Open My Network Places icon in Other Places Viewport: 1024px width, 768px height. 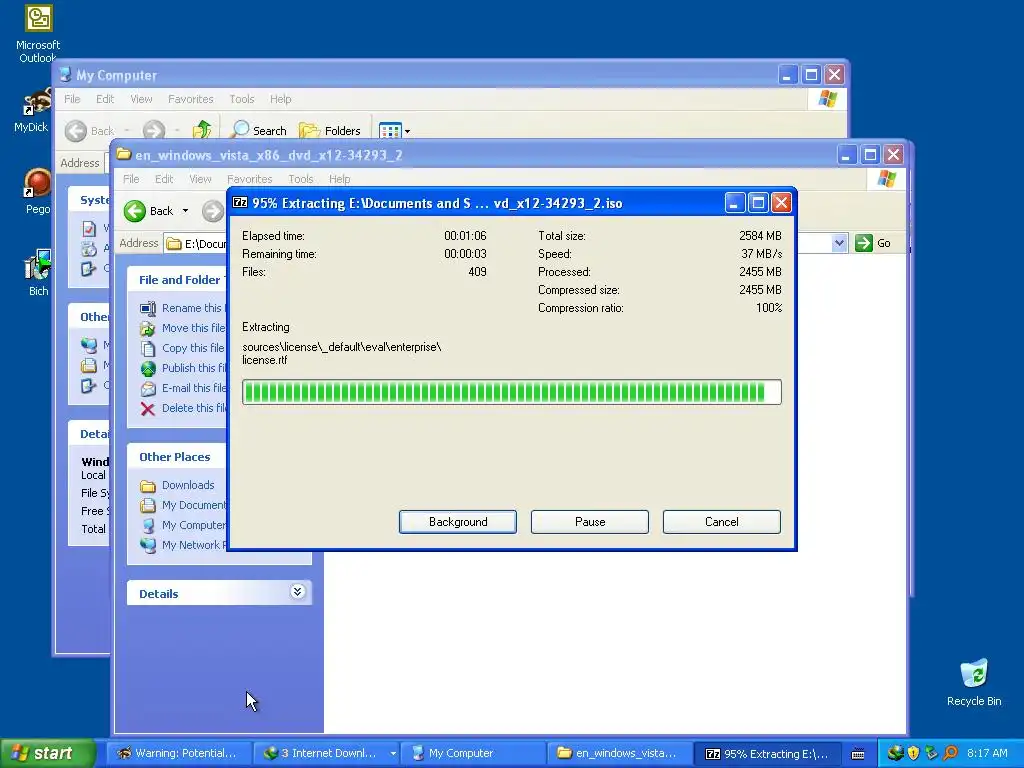[148, 545]
